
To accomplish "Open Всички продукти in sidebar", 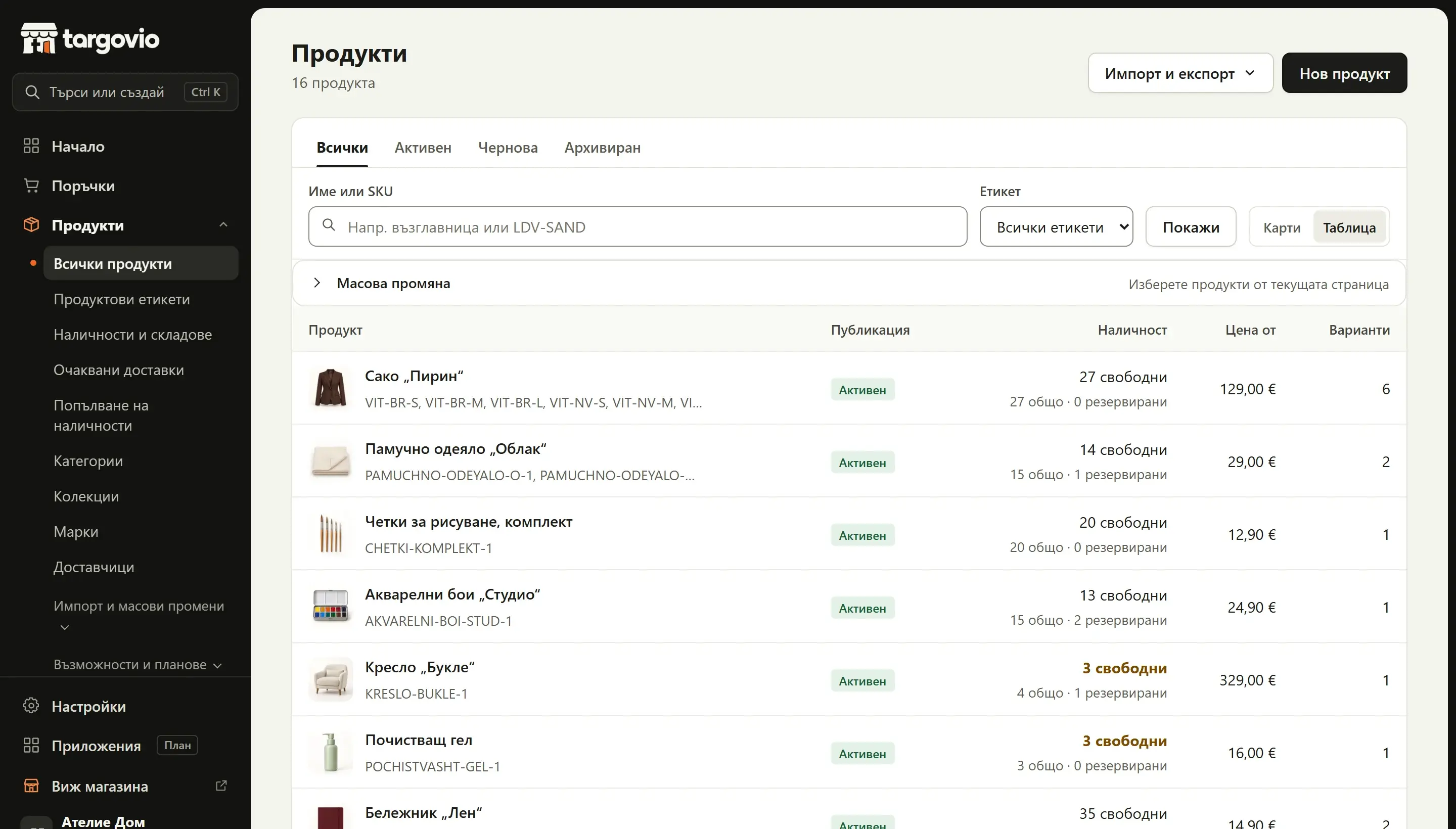I will (141, 263).
